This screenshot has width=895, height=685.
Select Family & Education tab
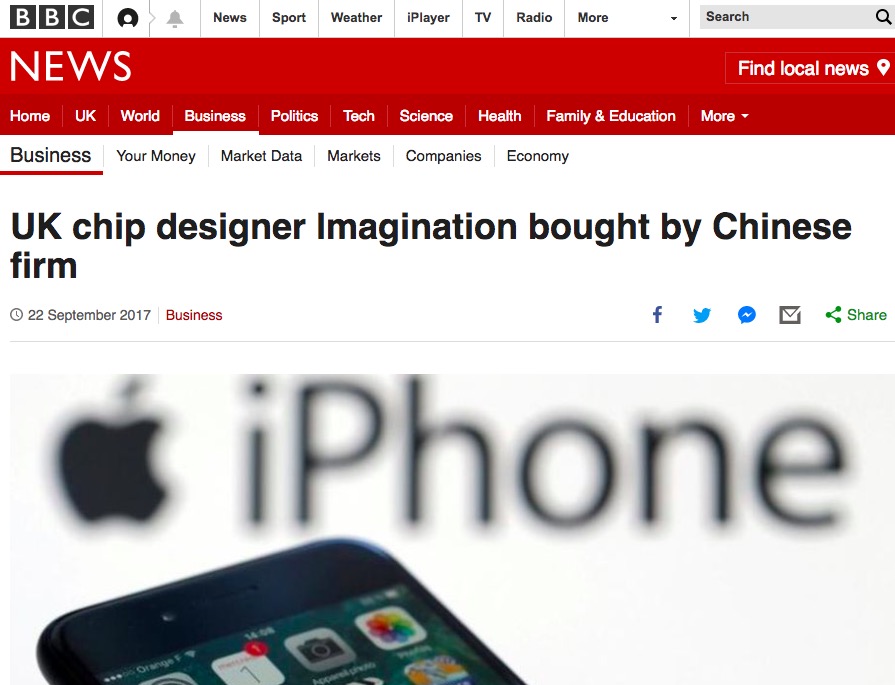click(x=611, y=116)
